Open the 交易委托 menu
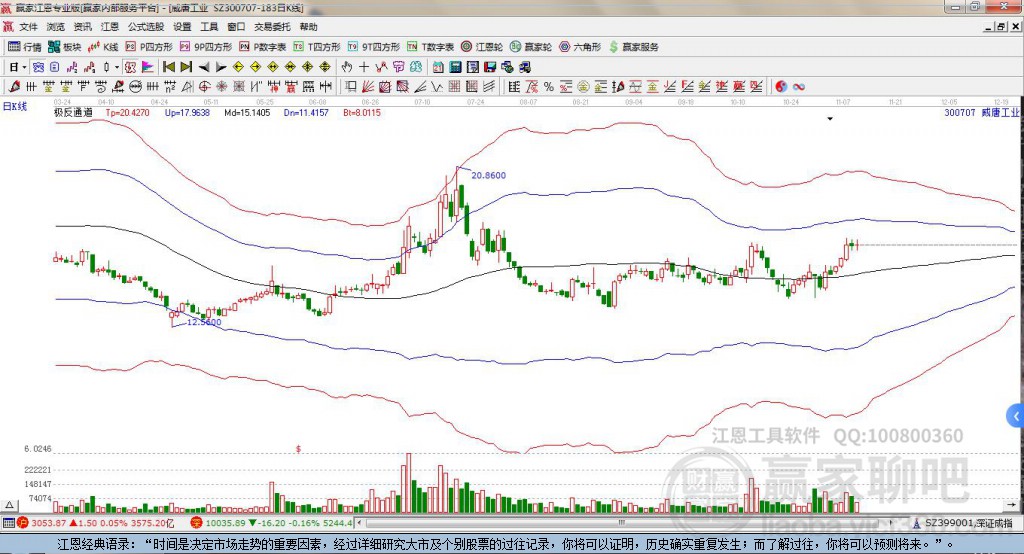1024x554 pixels. [x=272, y=27]
